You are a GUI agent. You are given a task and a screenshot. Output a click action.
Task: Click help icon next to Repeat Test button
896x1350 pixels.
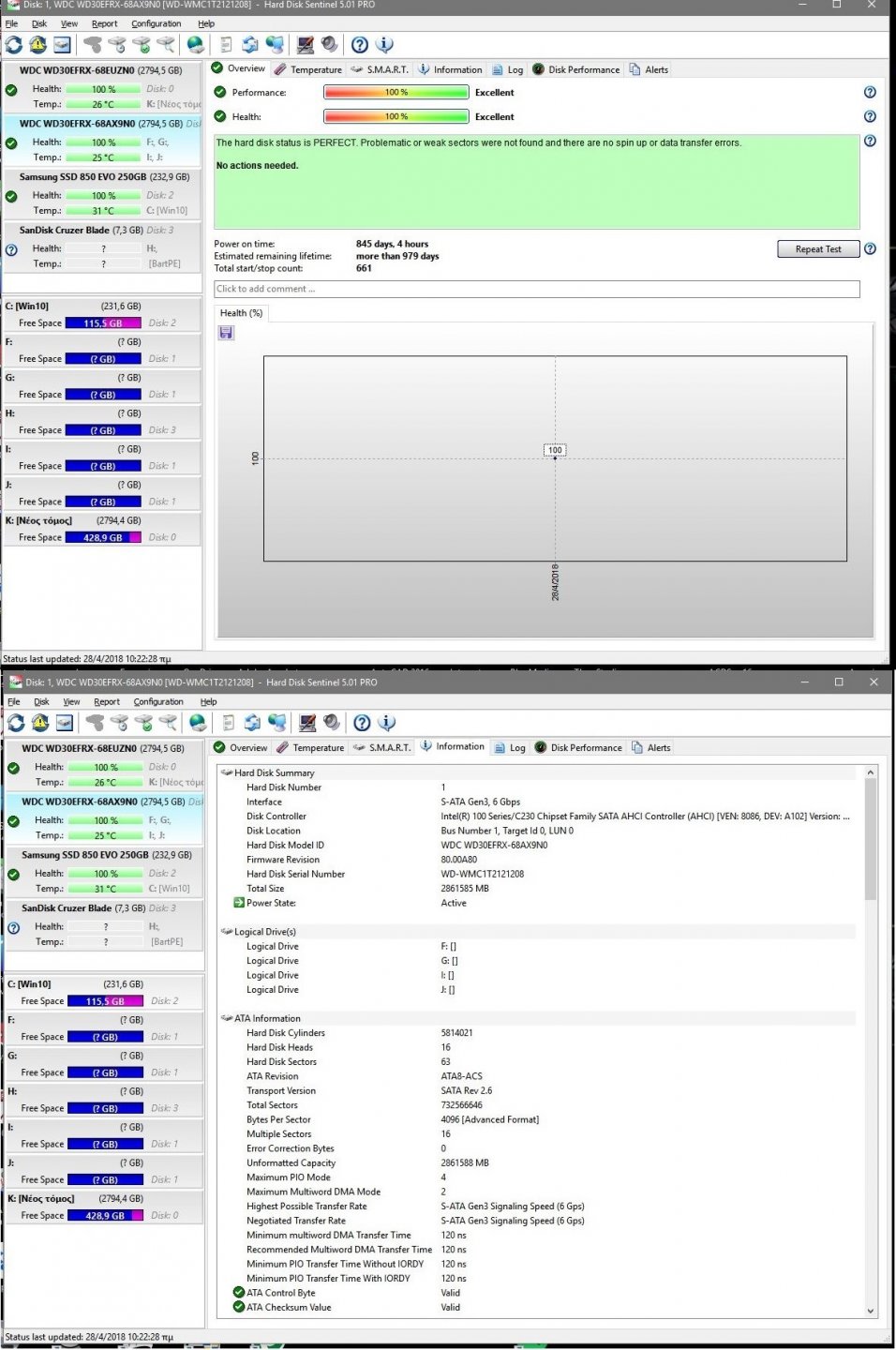tap(870, 249)
